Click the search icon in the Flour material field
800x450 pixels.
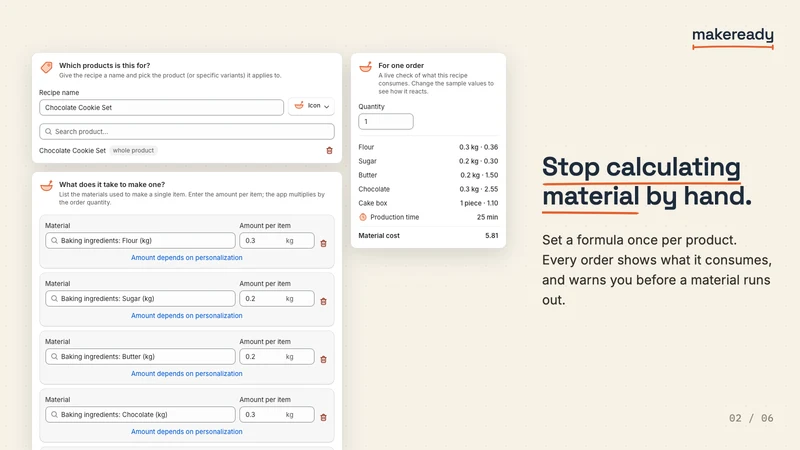pyautogui.click(x=54, y=241)
